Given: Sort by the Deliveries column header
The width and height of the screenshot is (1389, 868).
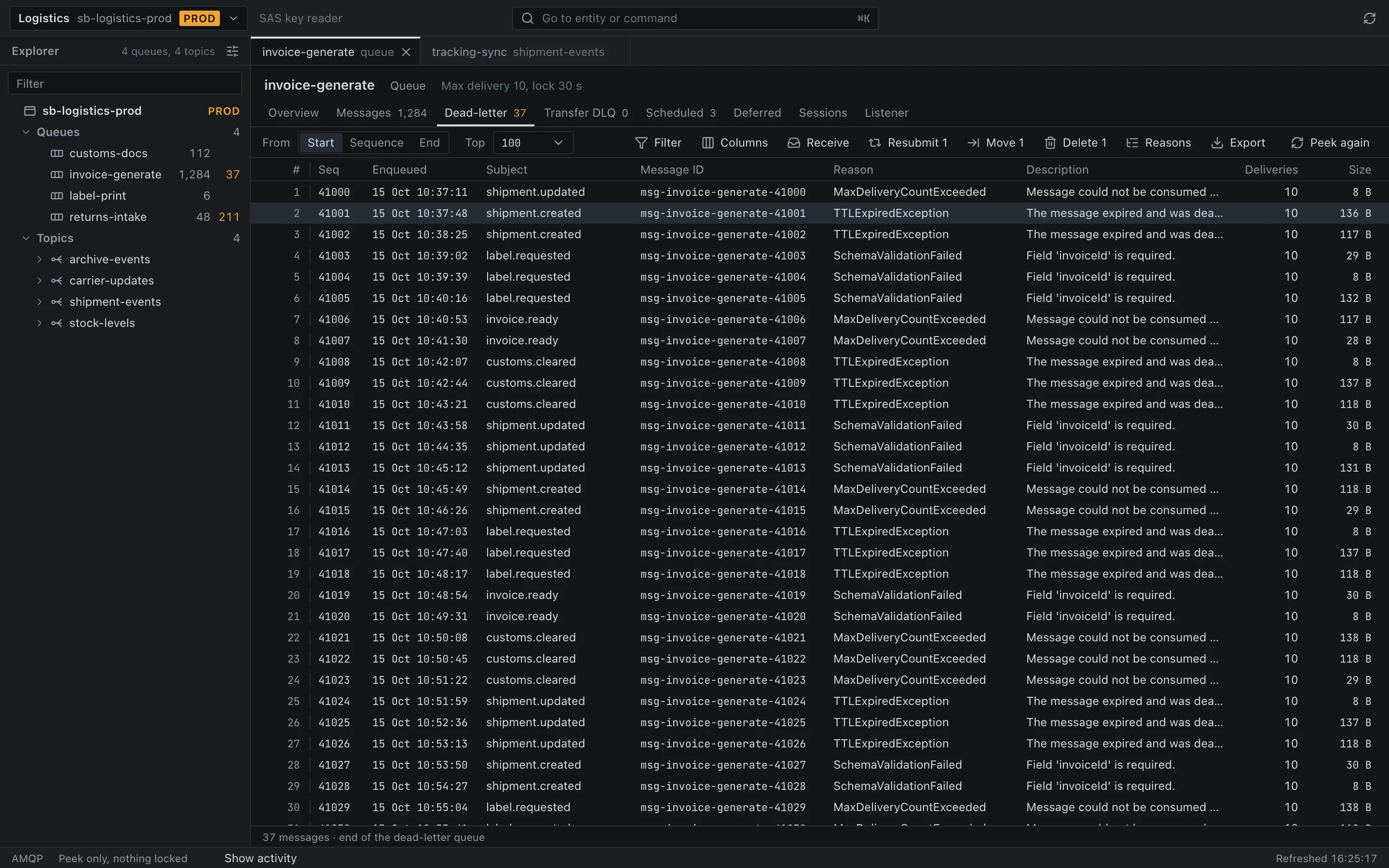Looking at the screenshot, I should point(1271,170).
